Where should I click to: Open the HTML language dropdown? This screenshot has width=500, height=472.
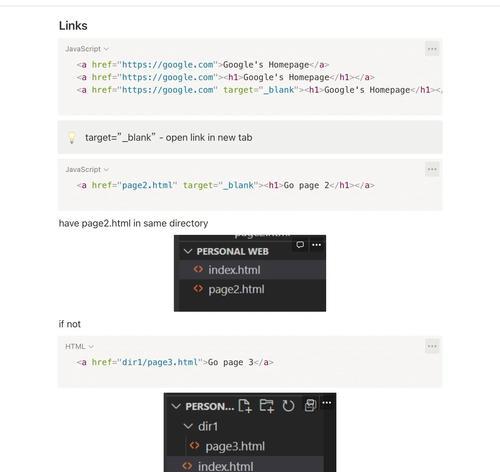point(79,346)
